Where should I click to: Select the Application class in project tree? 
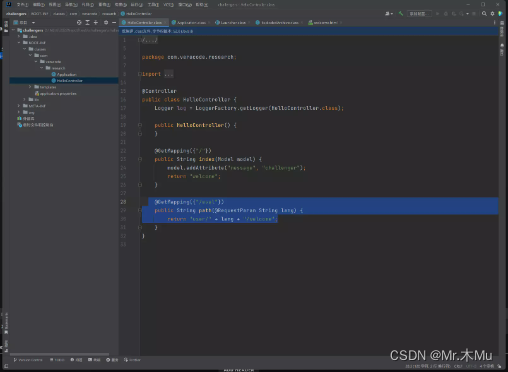[64, 74]
